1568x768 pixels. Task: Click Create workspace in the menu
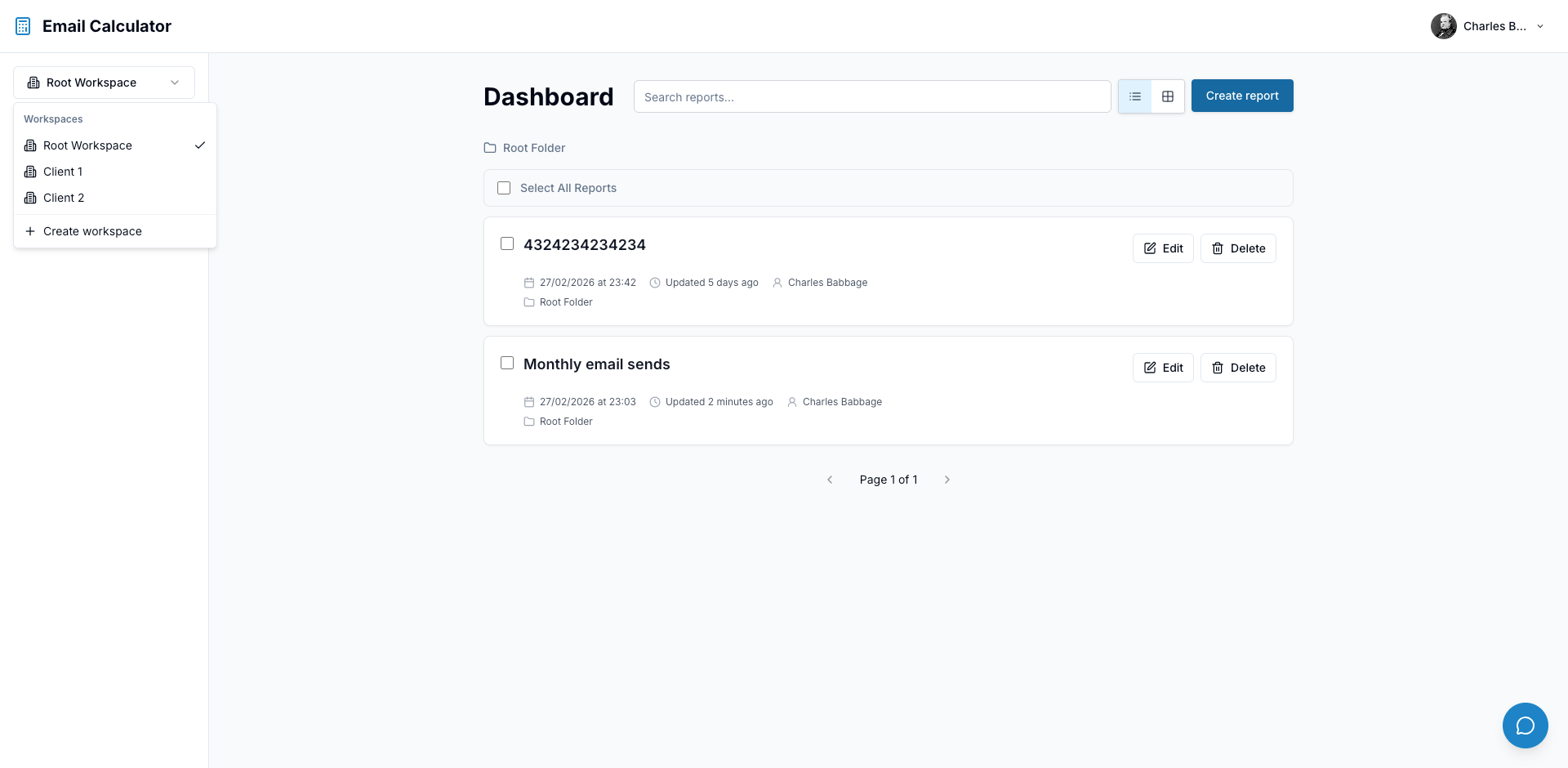[91, 231]
